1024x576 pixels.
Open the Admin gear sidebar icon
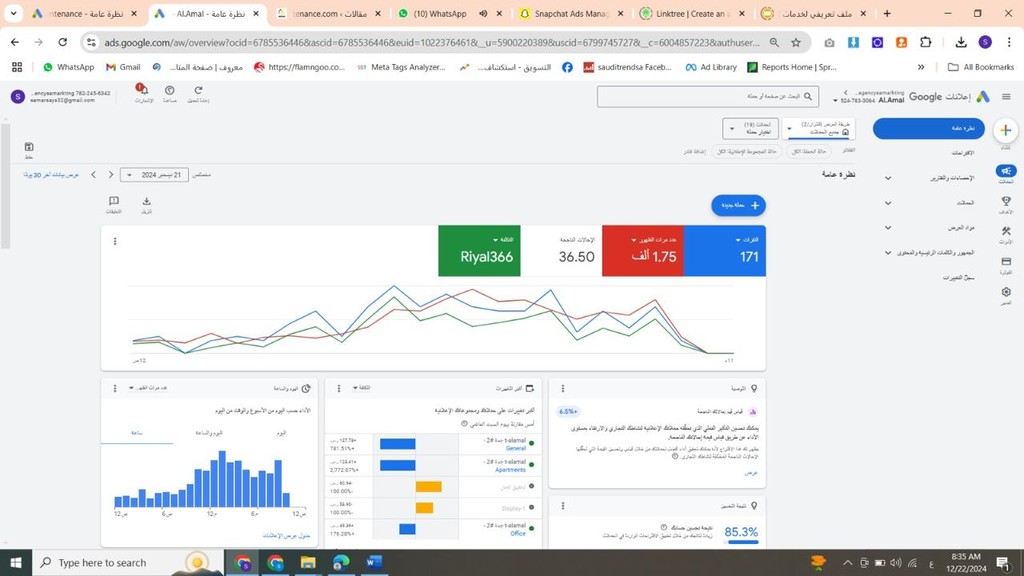click(1006, 292)
